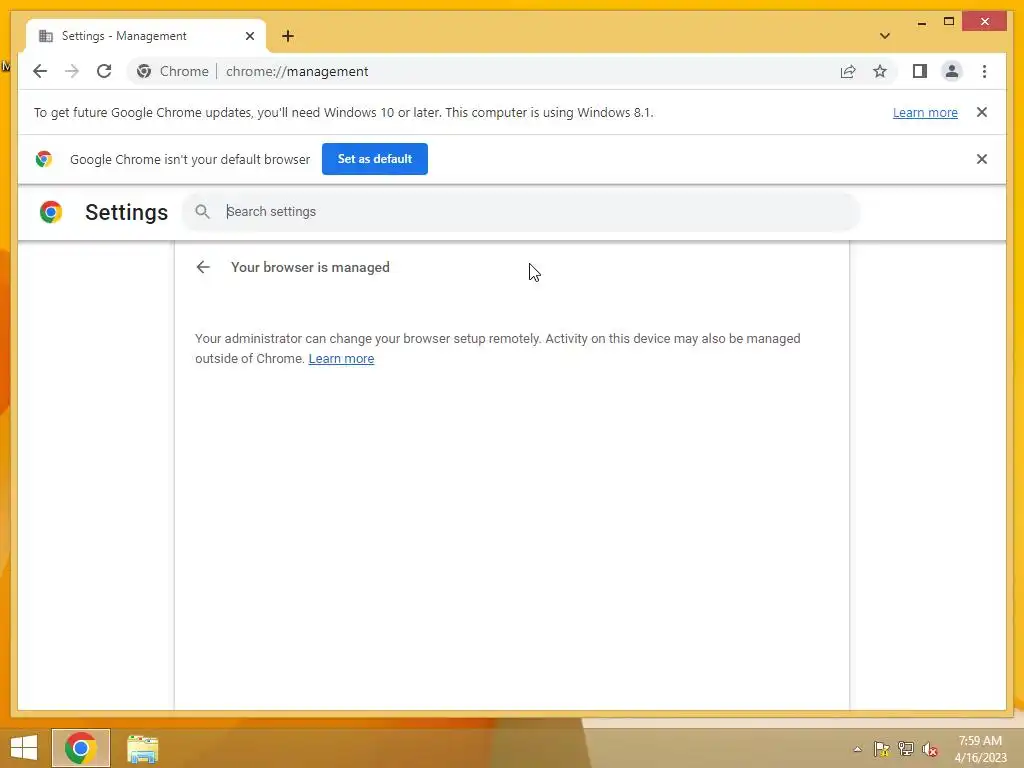Click the Chrome logo next to Settings
The width and height of the screenshot is (1024, 768).
coord(51,212)
